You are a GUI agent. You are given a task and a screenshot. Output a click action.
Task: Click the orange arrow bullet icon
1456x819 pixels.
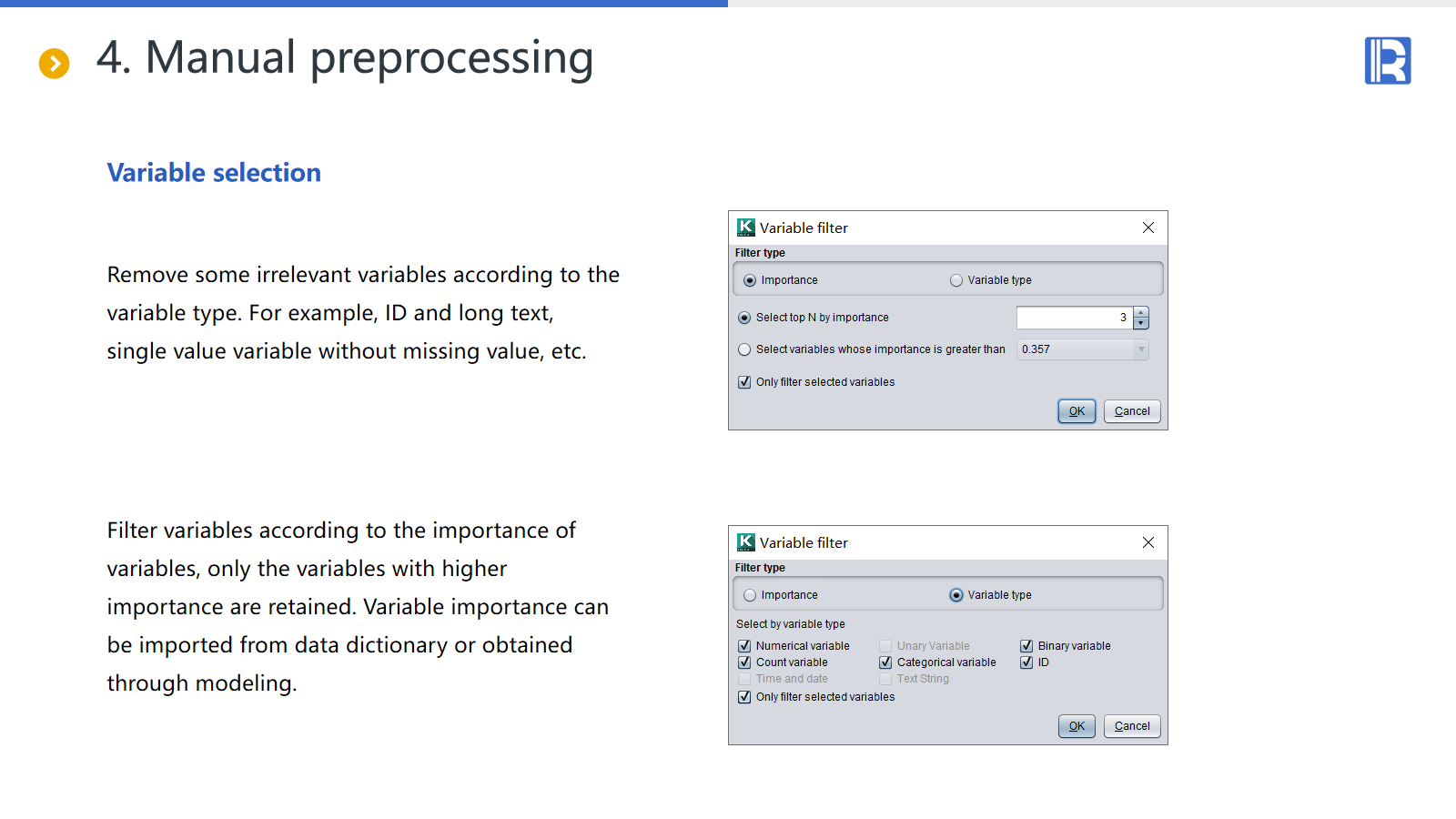[x=55, y=64]
